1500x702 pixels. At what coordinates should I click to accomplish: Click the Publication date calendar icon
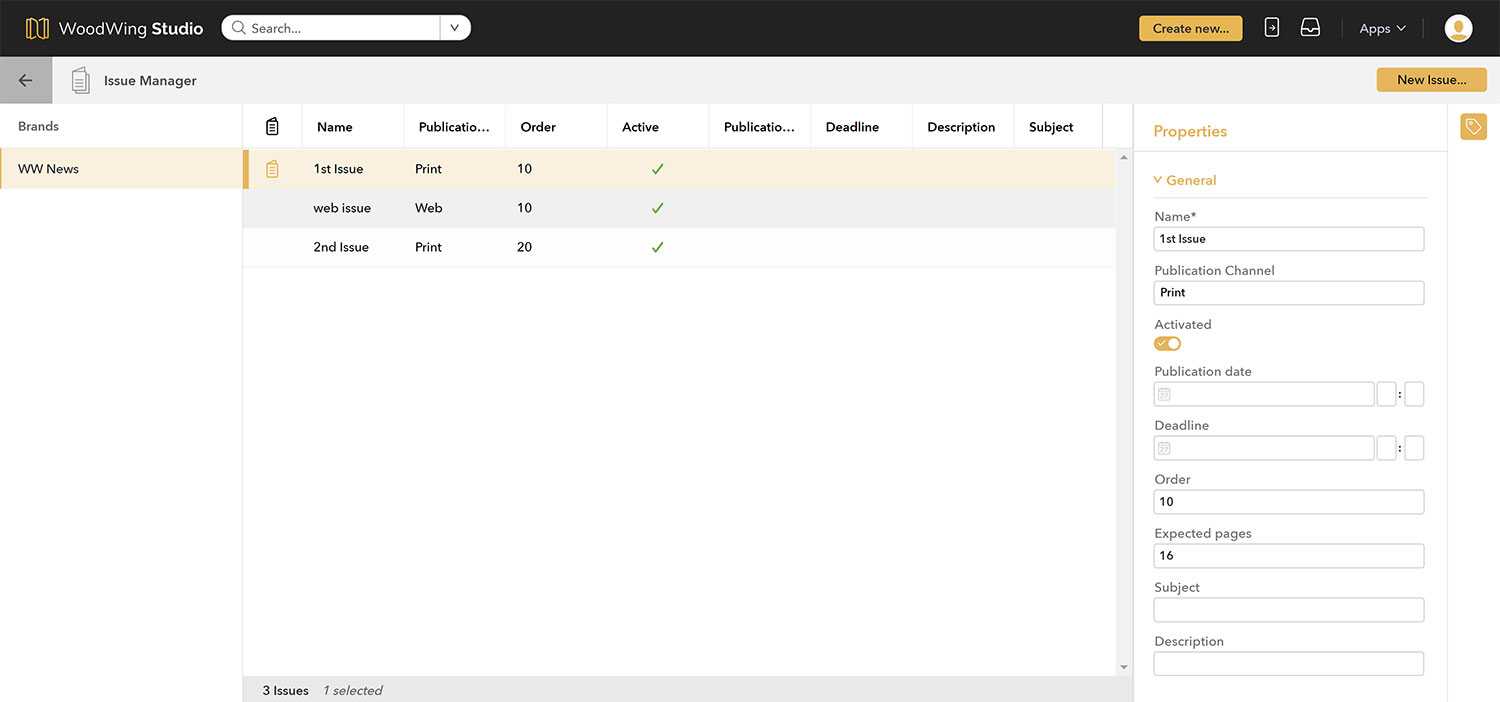coord(1164,395)
